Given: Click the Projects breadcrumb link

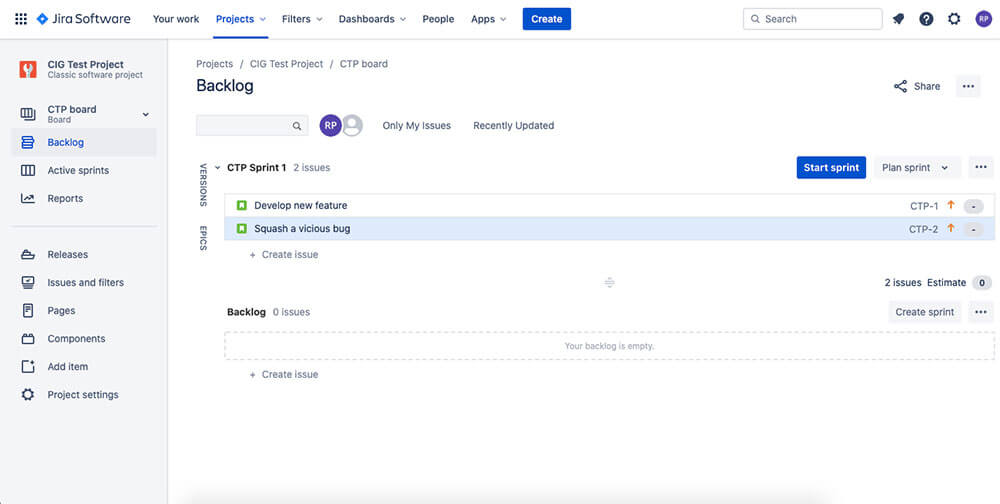Looking at the screenshot, I should [x=214, y=64].
